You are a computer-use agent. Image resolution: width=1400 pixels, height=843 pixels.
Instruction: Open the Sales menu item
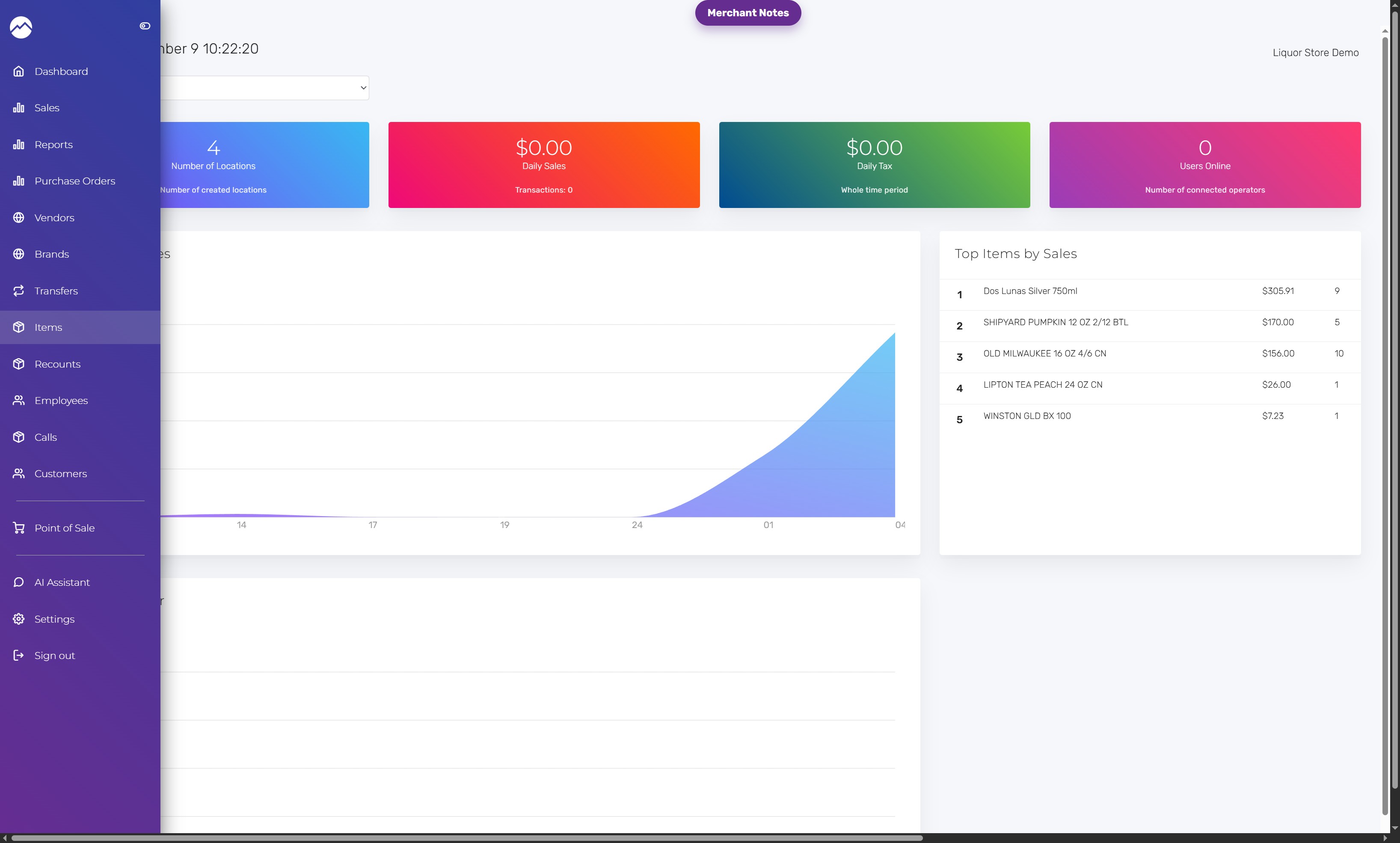tap(80, 107)
